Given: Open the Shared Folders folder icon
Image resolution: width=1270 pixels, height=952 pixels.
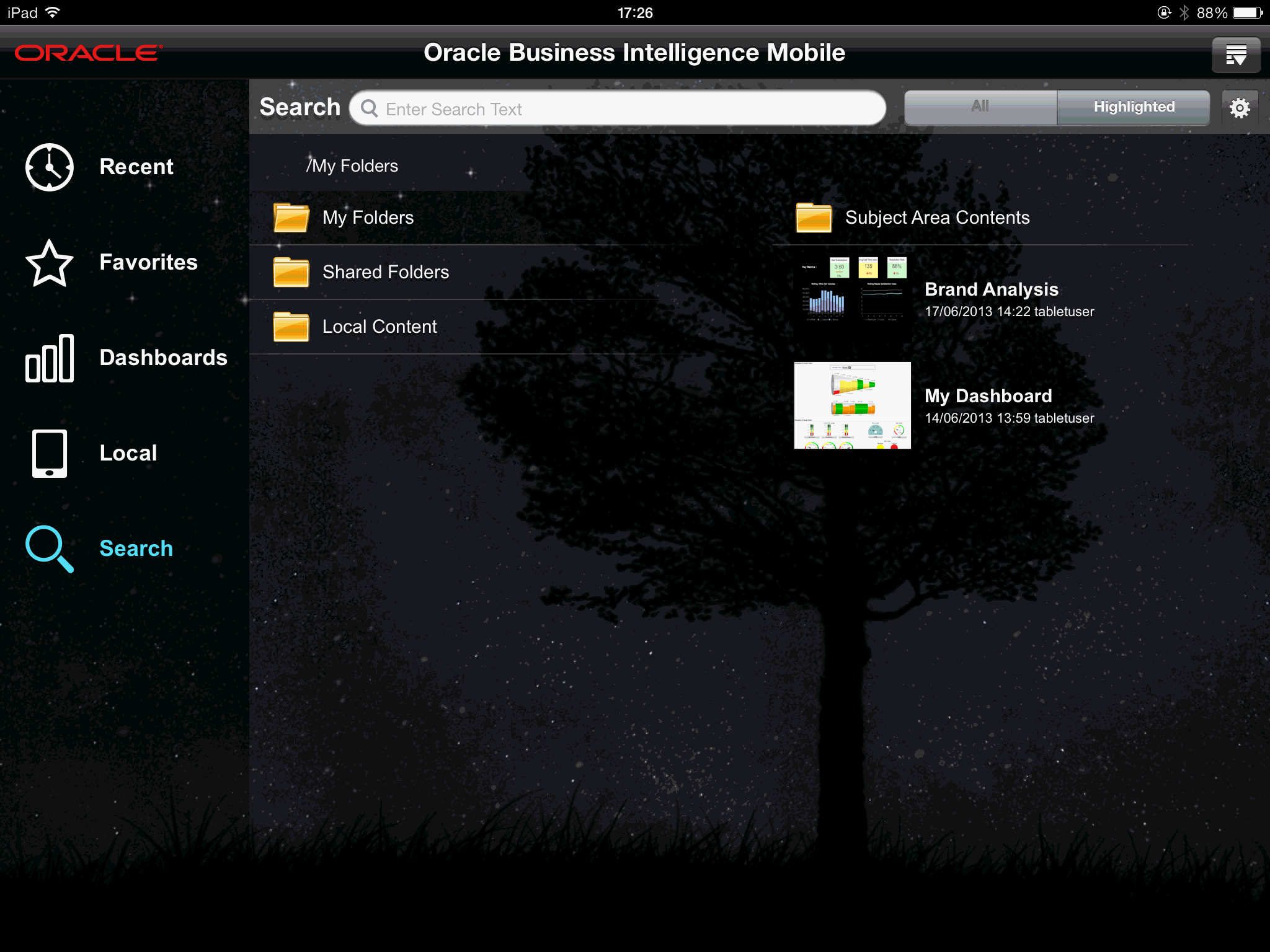Looking at the screenshot, I should pos(291,272).
